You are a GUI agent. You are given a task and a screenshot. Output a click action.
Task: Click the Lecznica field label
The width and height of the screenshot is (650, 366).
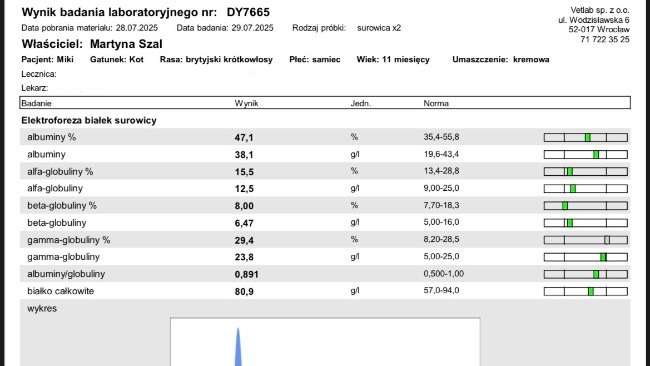[x=39, y=74]
